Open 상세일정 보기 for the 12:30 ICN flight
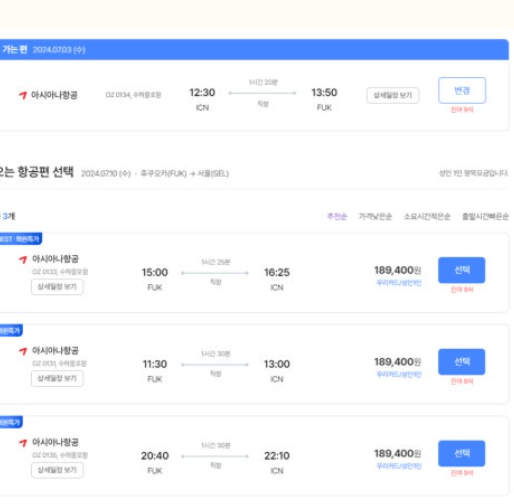 [393, 95]
